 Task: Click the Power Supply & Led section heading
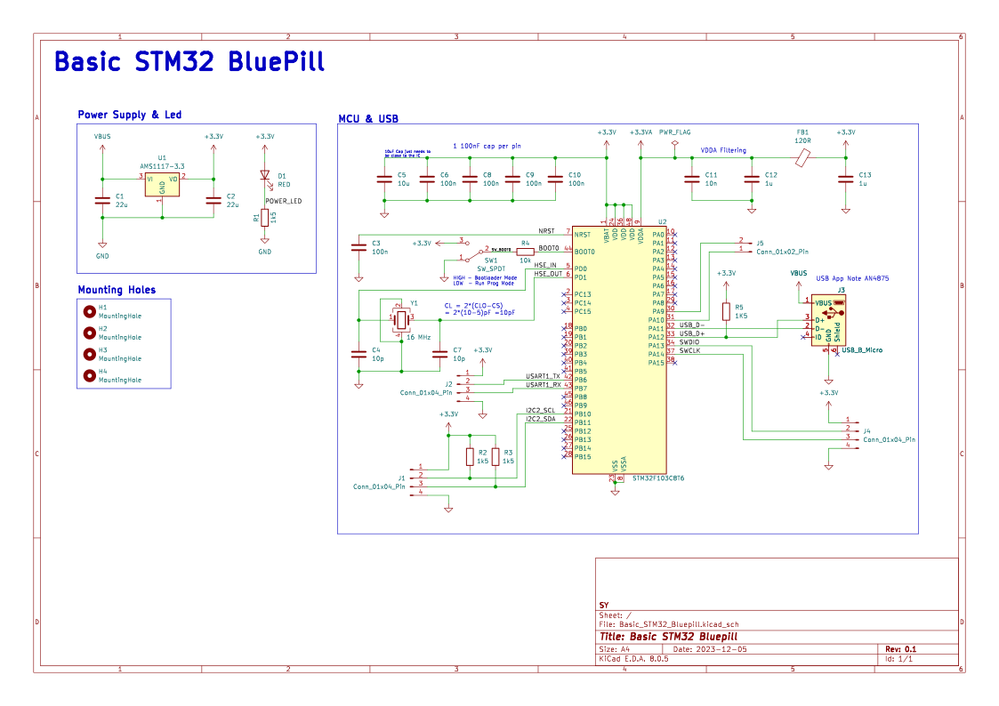tap(130, 114)
